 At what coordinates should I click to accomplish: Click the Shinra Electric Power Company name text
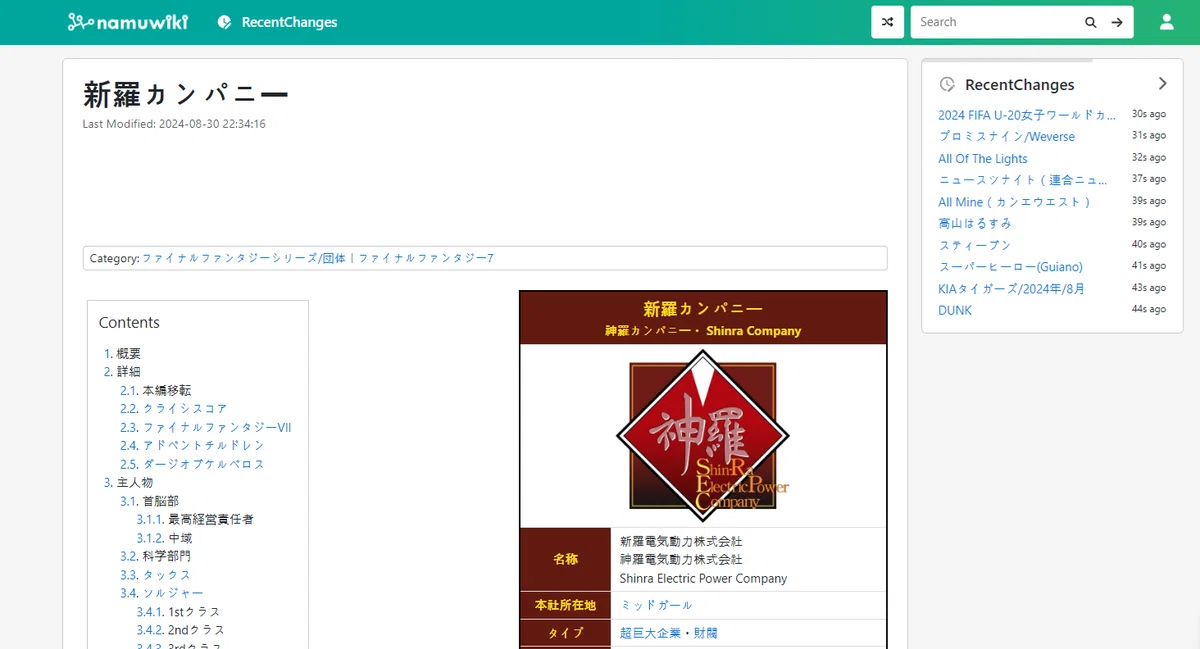(703, 578)
